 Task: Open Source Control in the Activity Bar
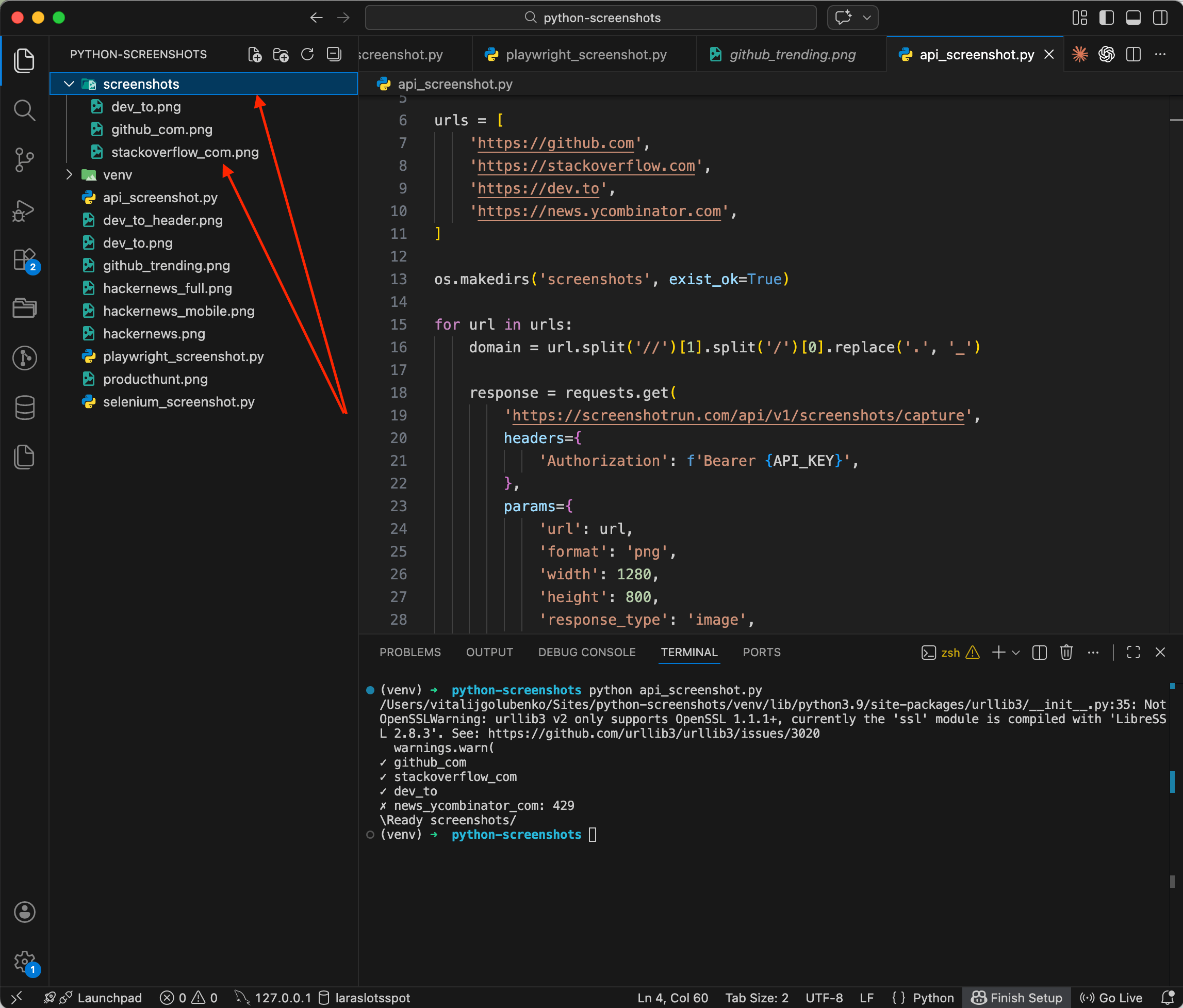pyautogui.click(x=25, y=160)
